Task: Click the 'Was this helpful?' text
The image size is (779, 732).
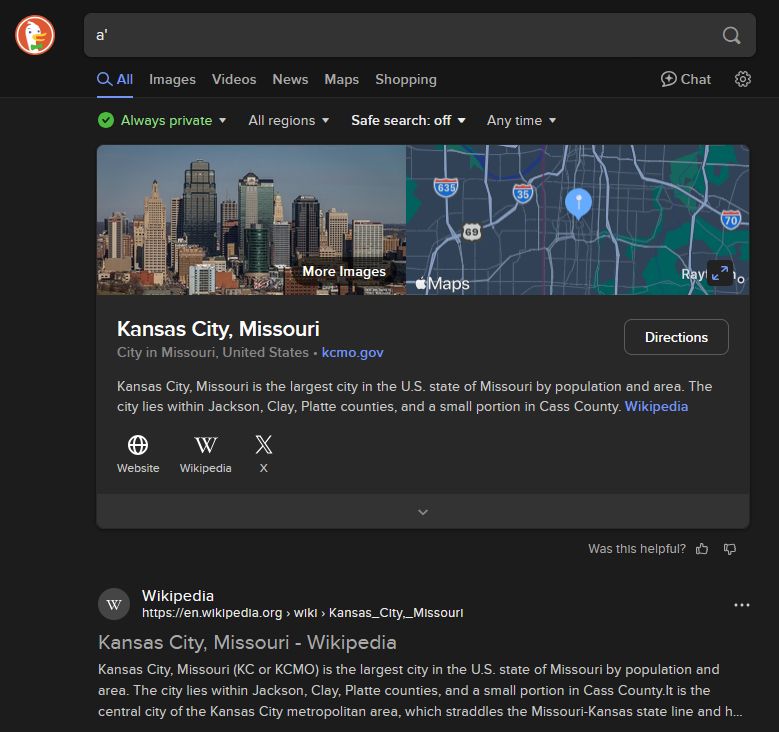Action: coord(637,549)
